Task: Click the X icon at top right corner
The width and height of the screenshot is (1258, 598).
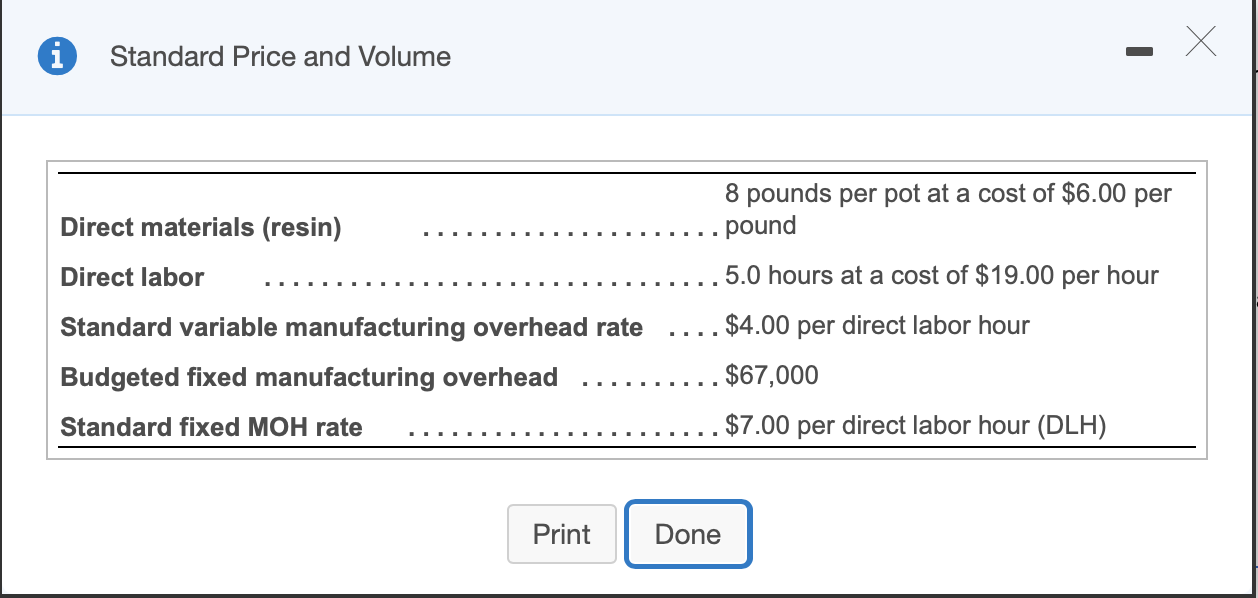Action: [x=1199, y=41]
